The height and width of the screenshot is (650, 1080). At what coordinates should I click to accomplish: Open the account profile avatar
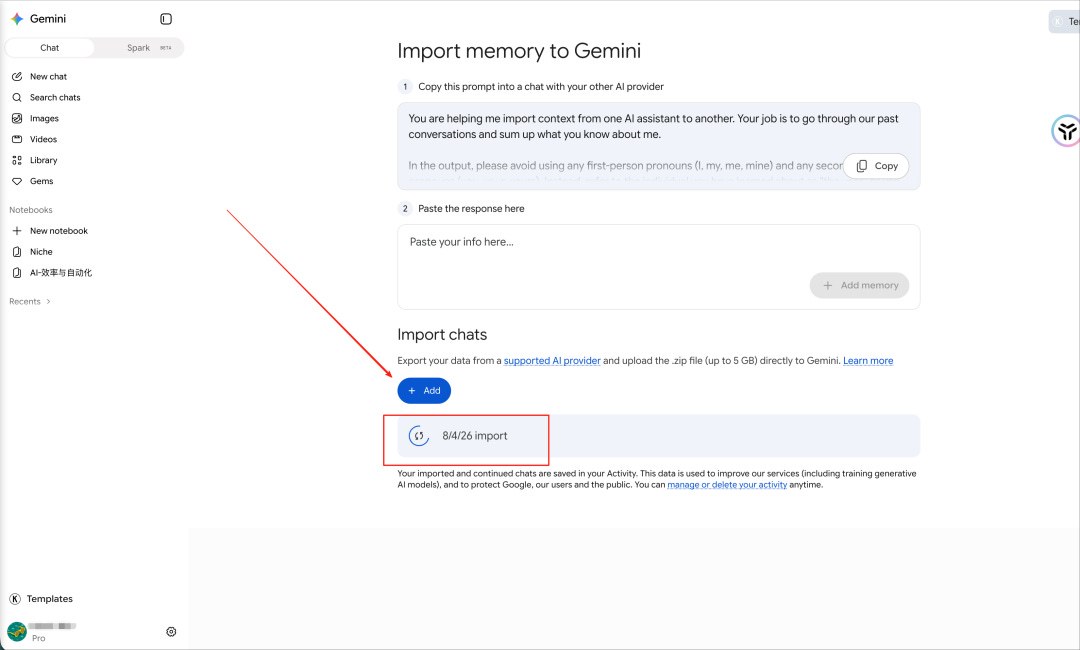(17, 631)
